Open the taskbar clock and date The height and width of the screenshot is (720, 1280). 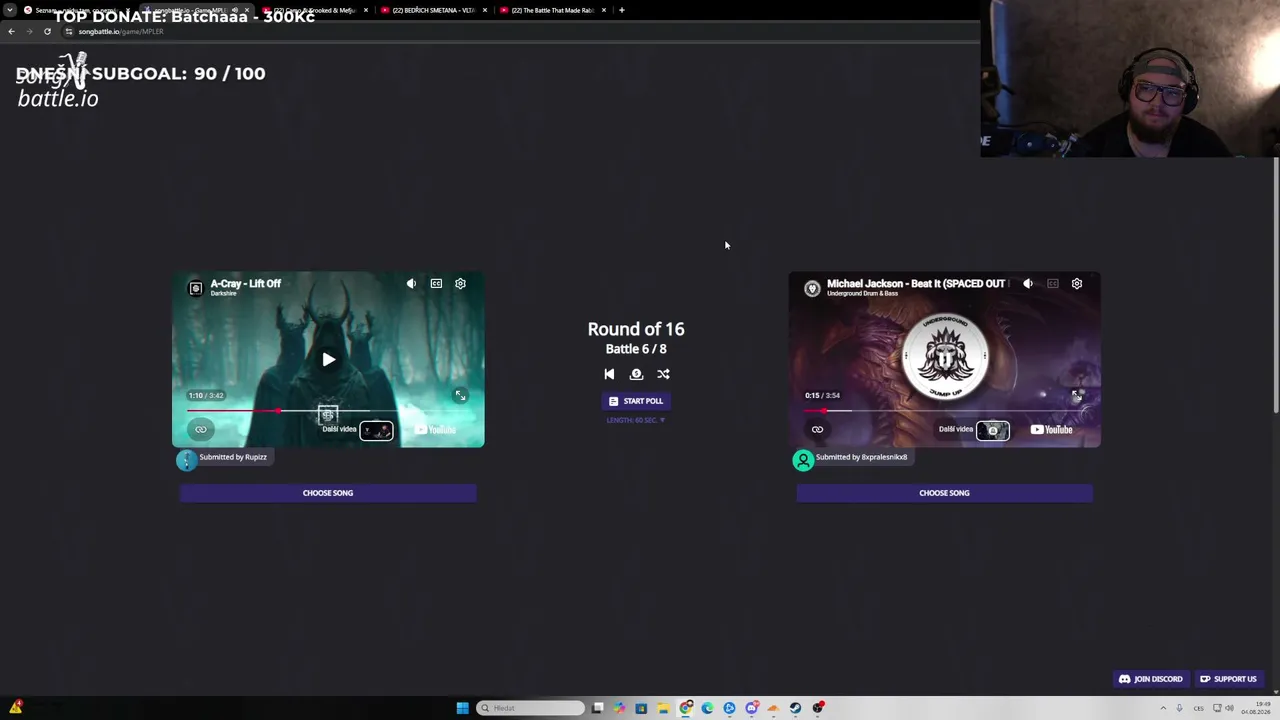1255,708
